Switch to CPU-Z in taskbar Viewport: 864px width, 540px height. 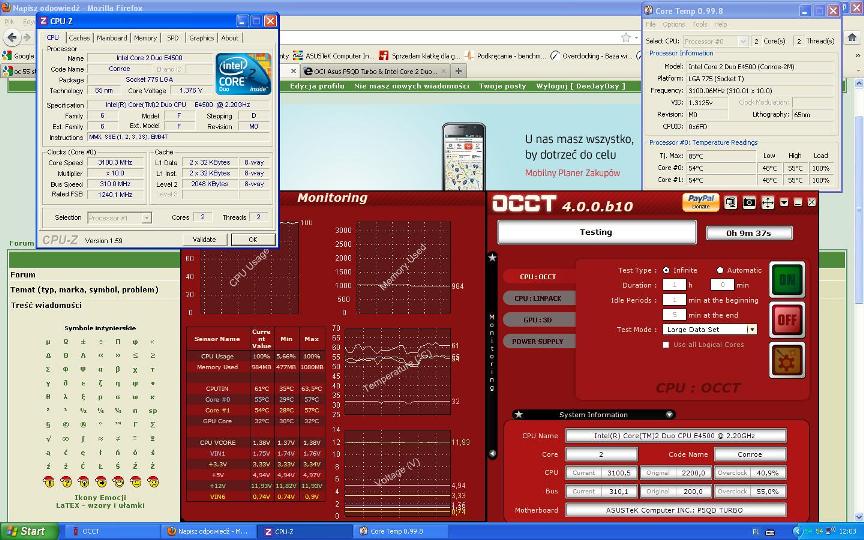click(x=306, y=531)
